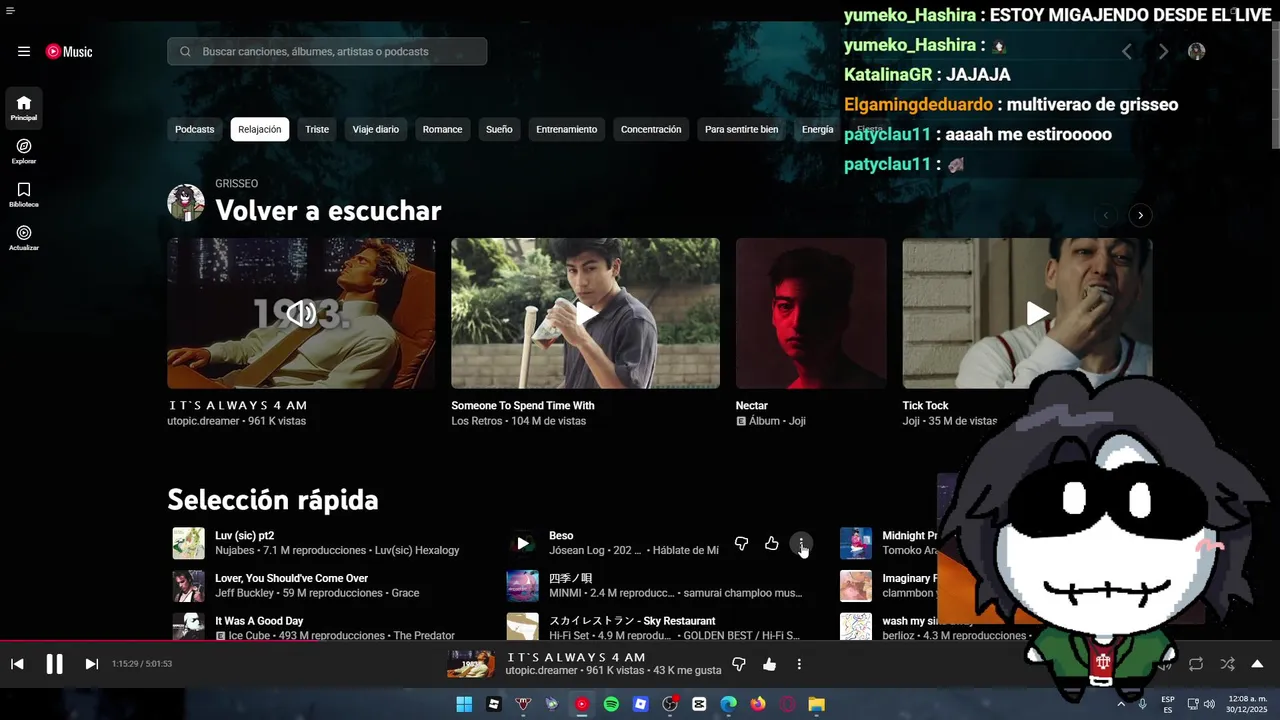Open IT'S ALWAYS 4 AM thumbnail card
Viewport: 1280px width, 720px height.
301,313
